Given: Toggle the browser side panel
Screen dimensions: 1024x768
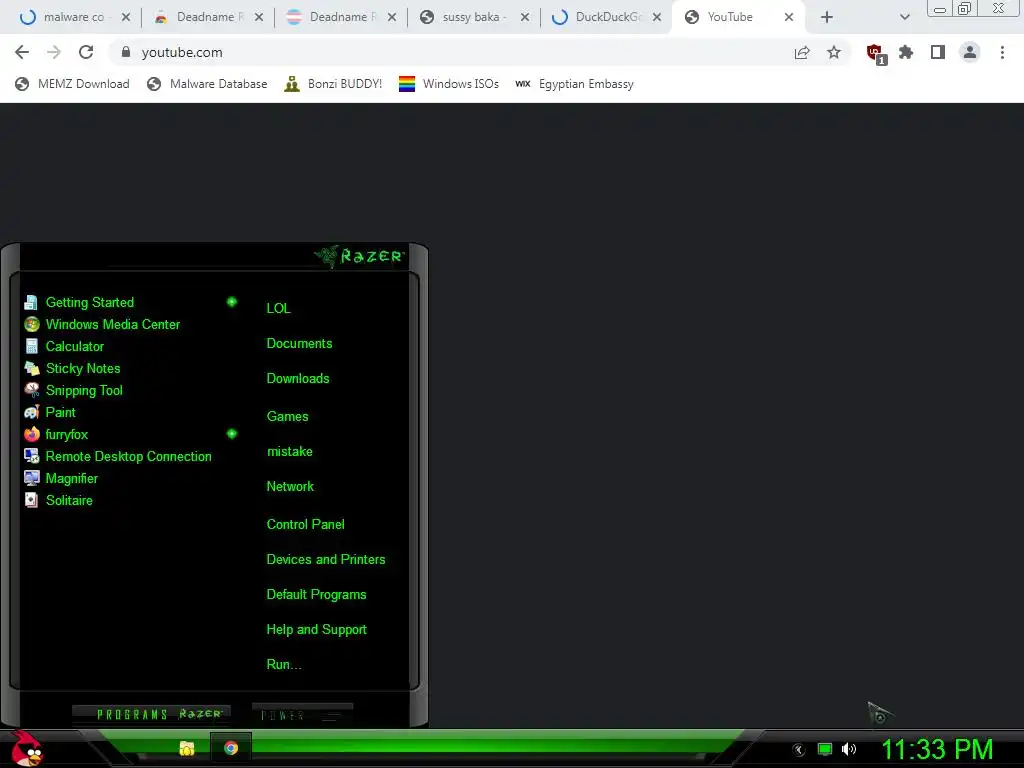Looking at the screenshot, I should pos(938,52).
